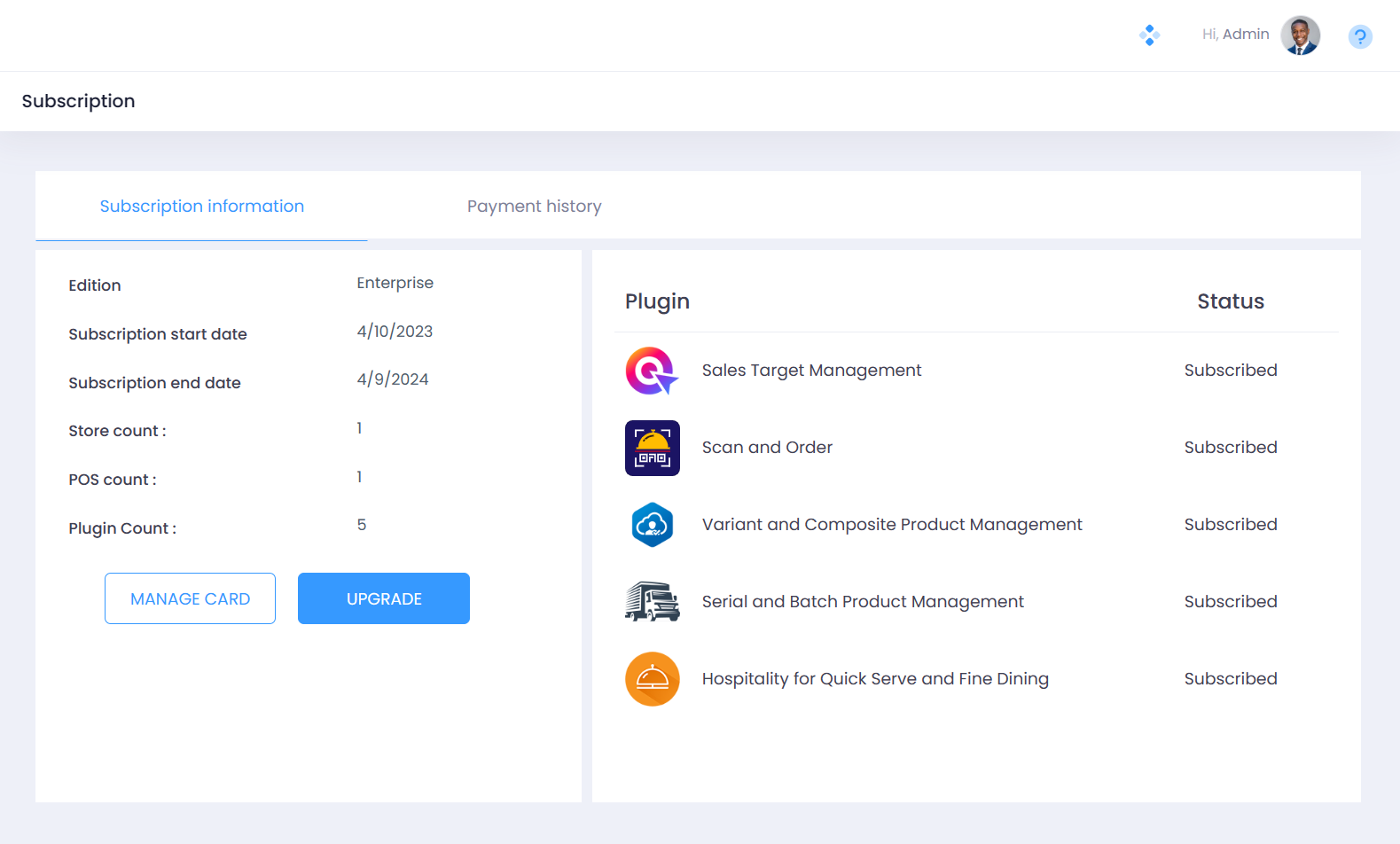Click the Enterprise edition value

[395, 283]
